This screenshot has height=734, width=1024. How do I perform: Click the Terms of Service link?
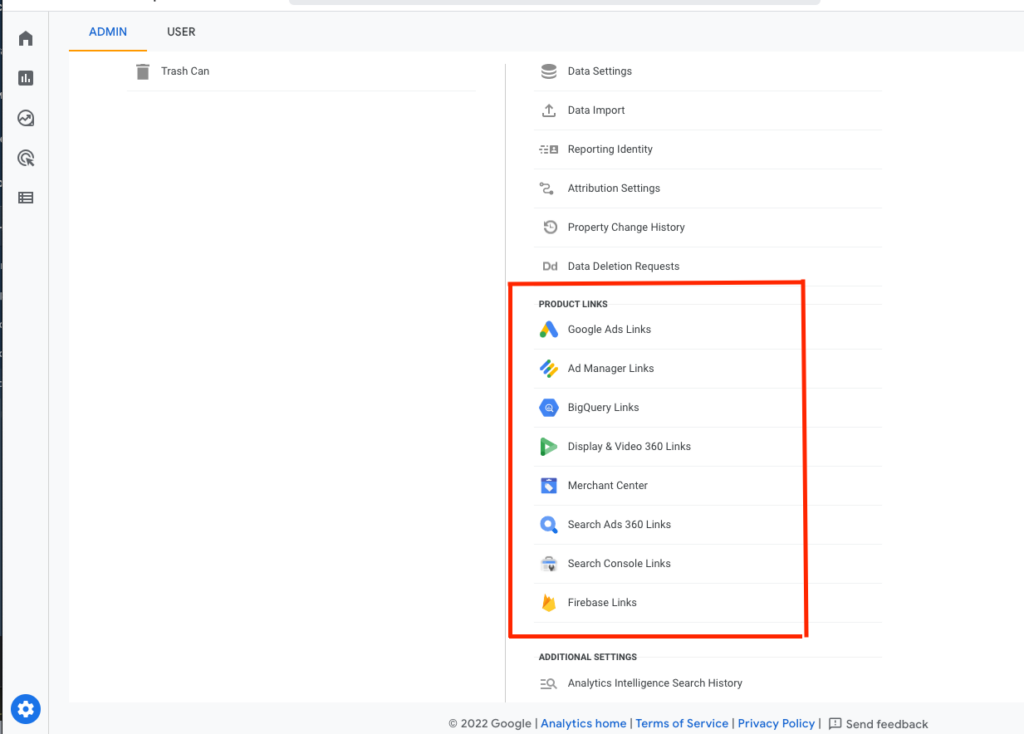(682, 724)
